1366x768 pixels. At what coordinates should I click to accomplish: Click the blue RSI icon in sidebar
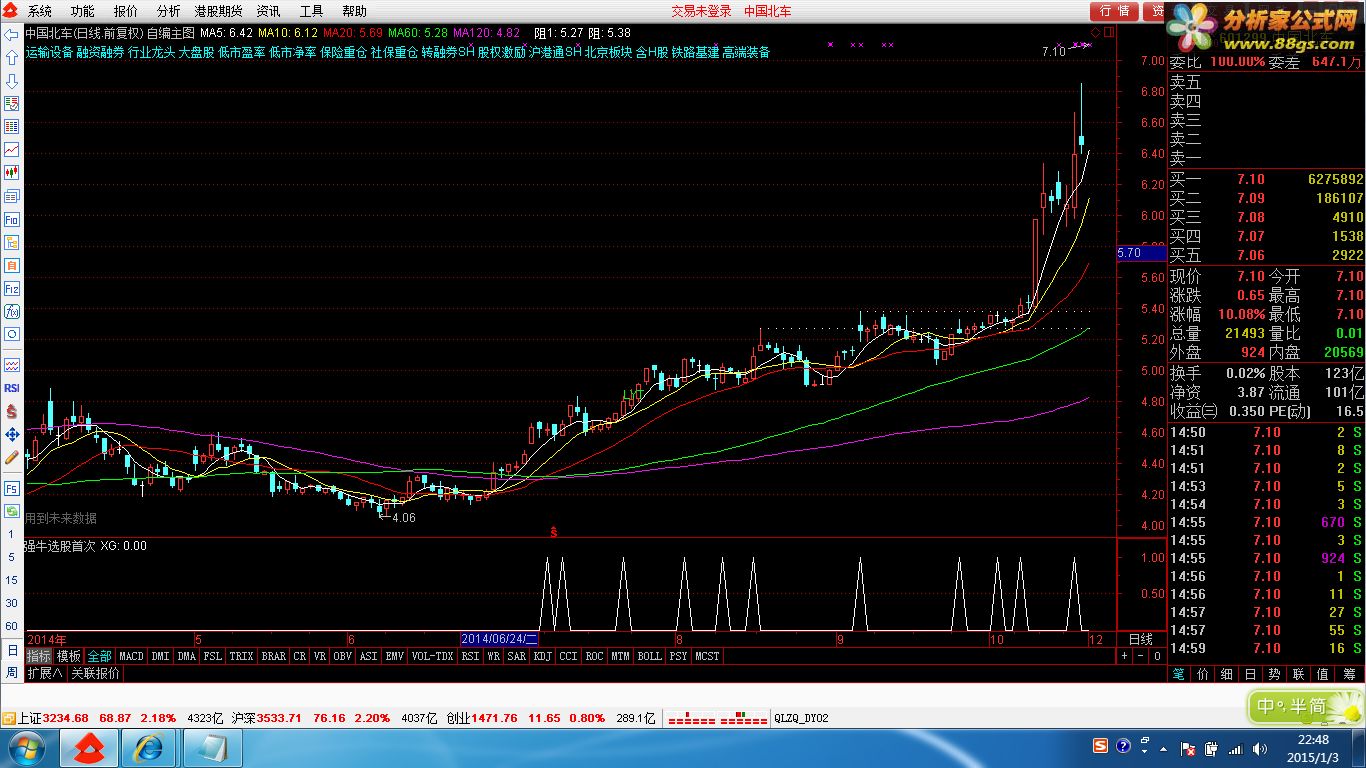pos(12,388)
